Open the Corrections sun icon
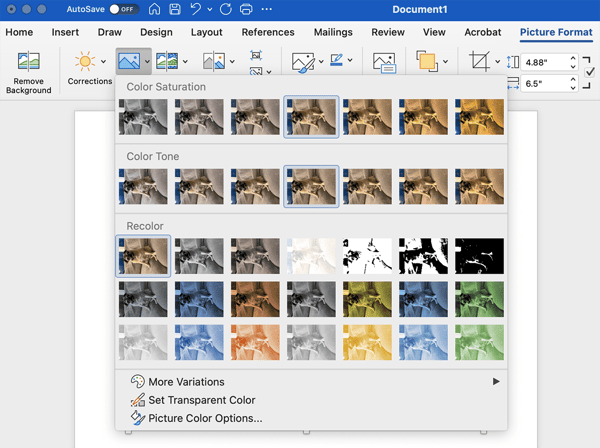The image size is (600, 448). pos(85,61)
